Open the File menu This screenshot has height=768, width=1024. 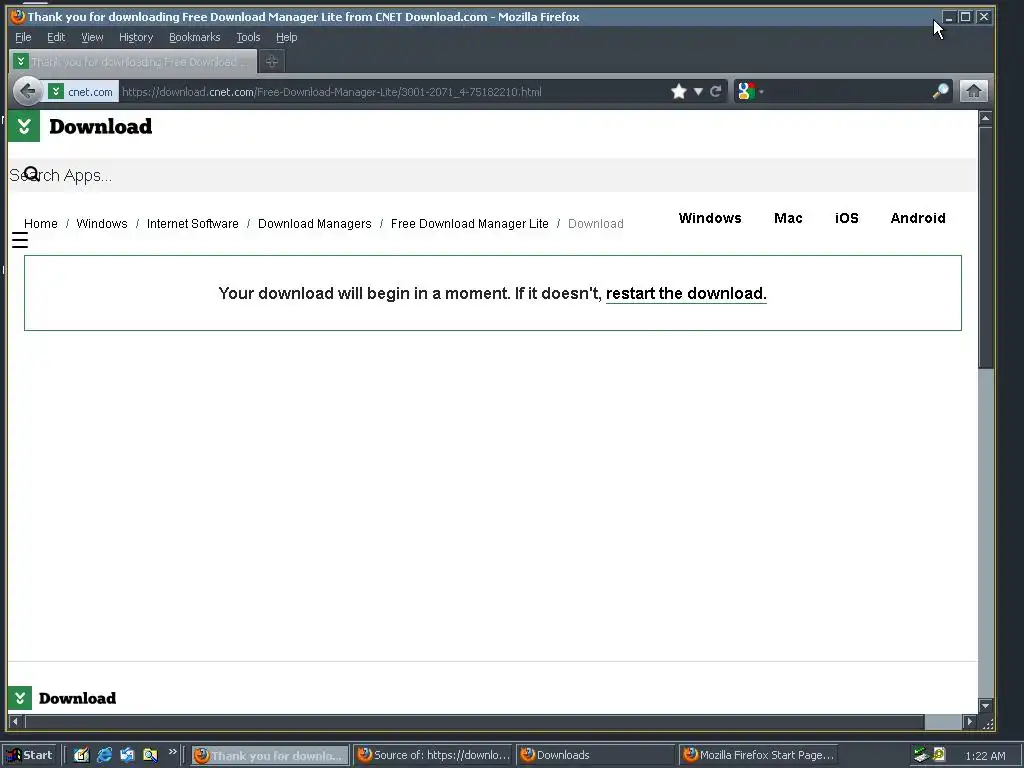pos(23,37)
